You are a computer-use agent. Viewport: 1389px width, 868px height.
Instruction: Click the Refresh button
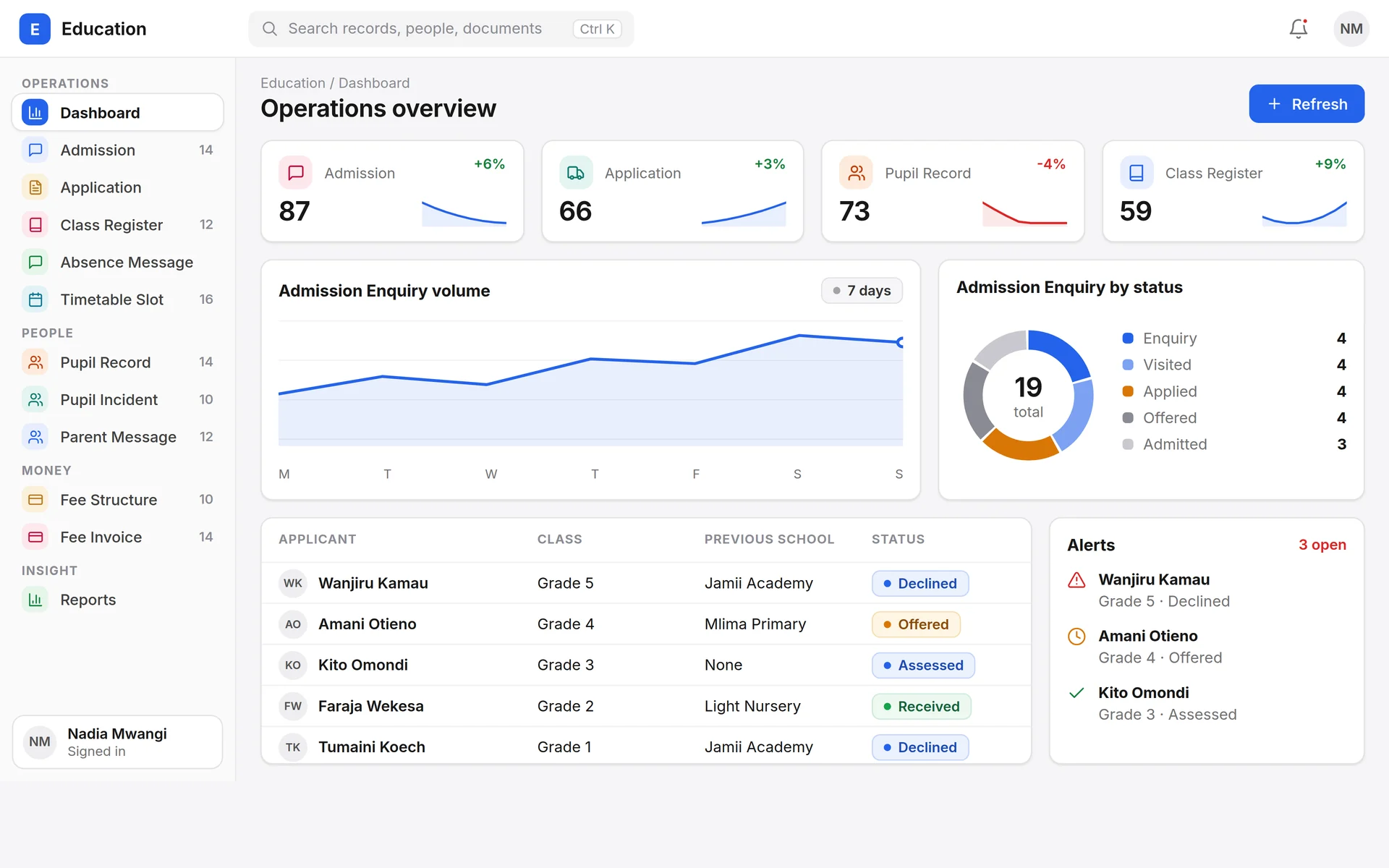(1307, 104)
